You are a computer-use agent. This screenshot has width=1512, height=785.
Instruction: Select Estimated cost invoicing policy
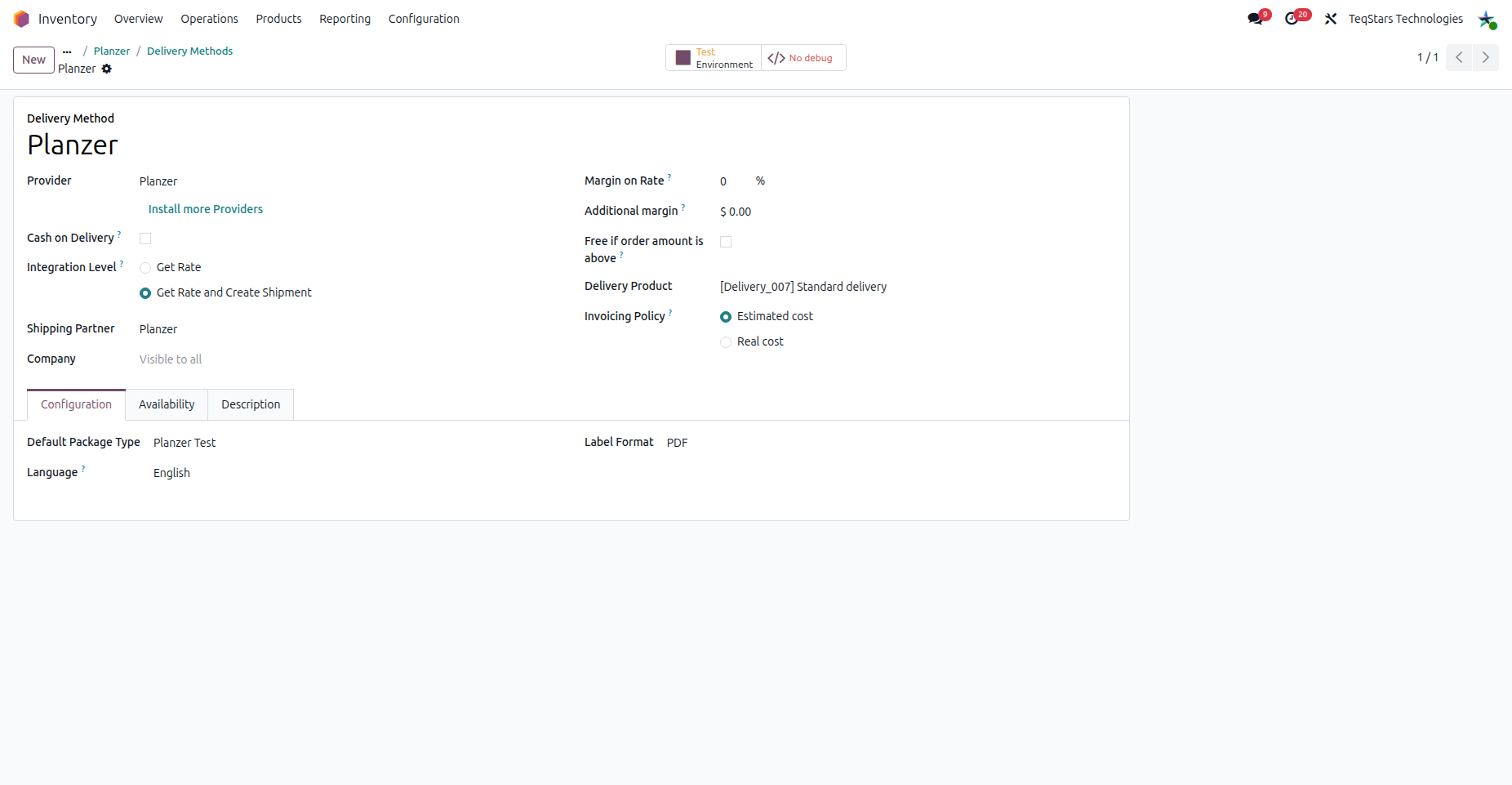pos(726,317)
